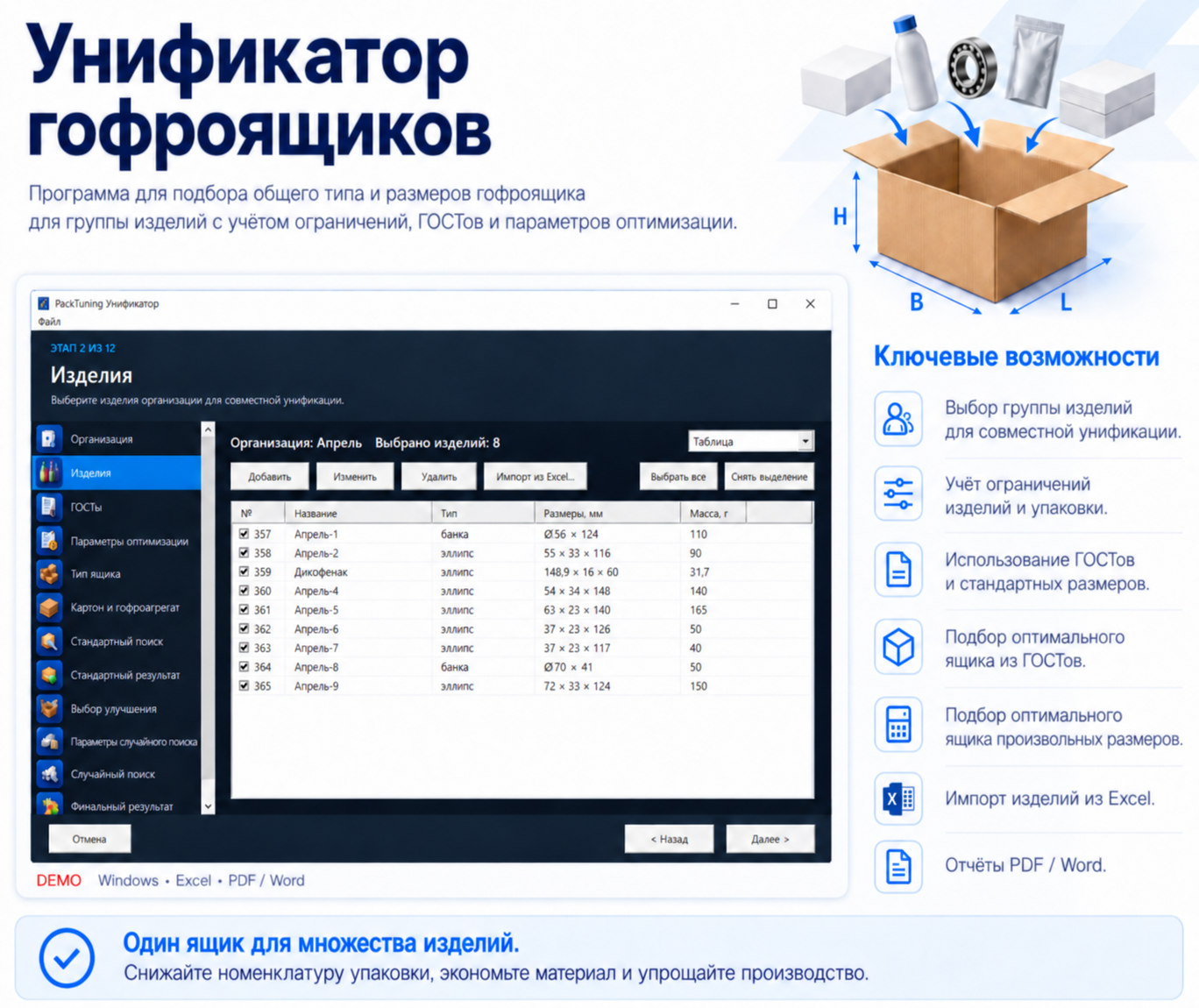Click the < Назад button
The height and width of the screenshot is (1008, 1199).
click(x=669, y=839)
